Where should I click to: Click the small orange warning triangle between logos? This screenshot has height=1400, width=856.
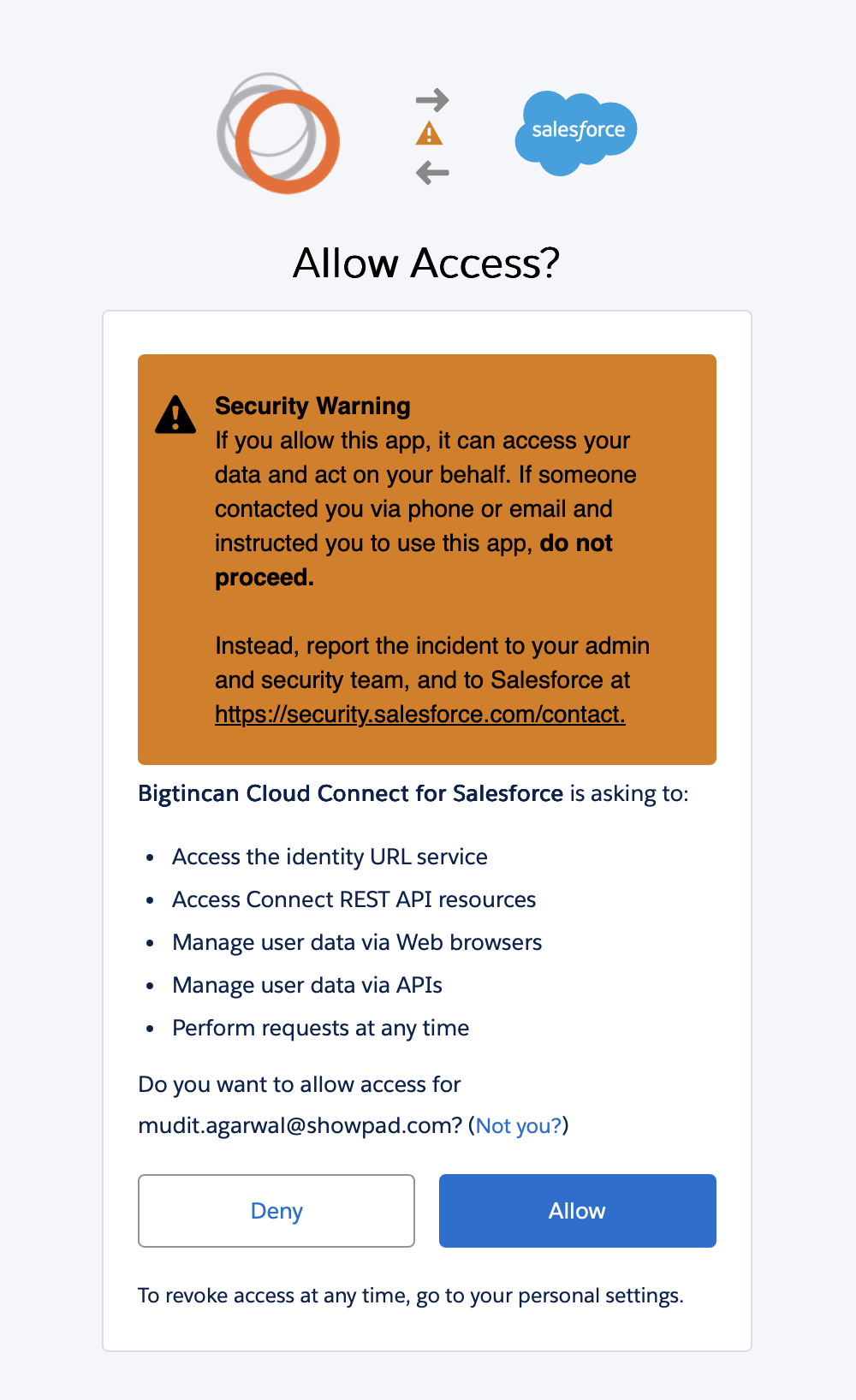[x=429, y=133]
